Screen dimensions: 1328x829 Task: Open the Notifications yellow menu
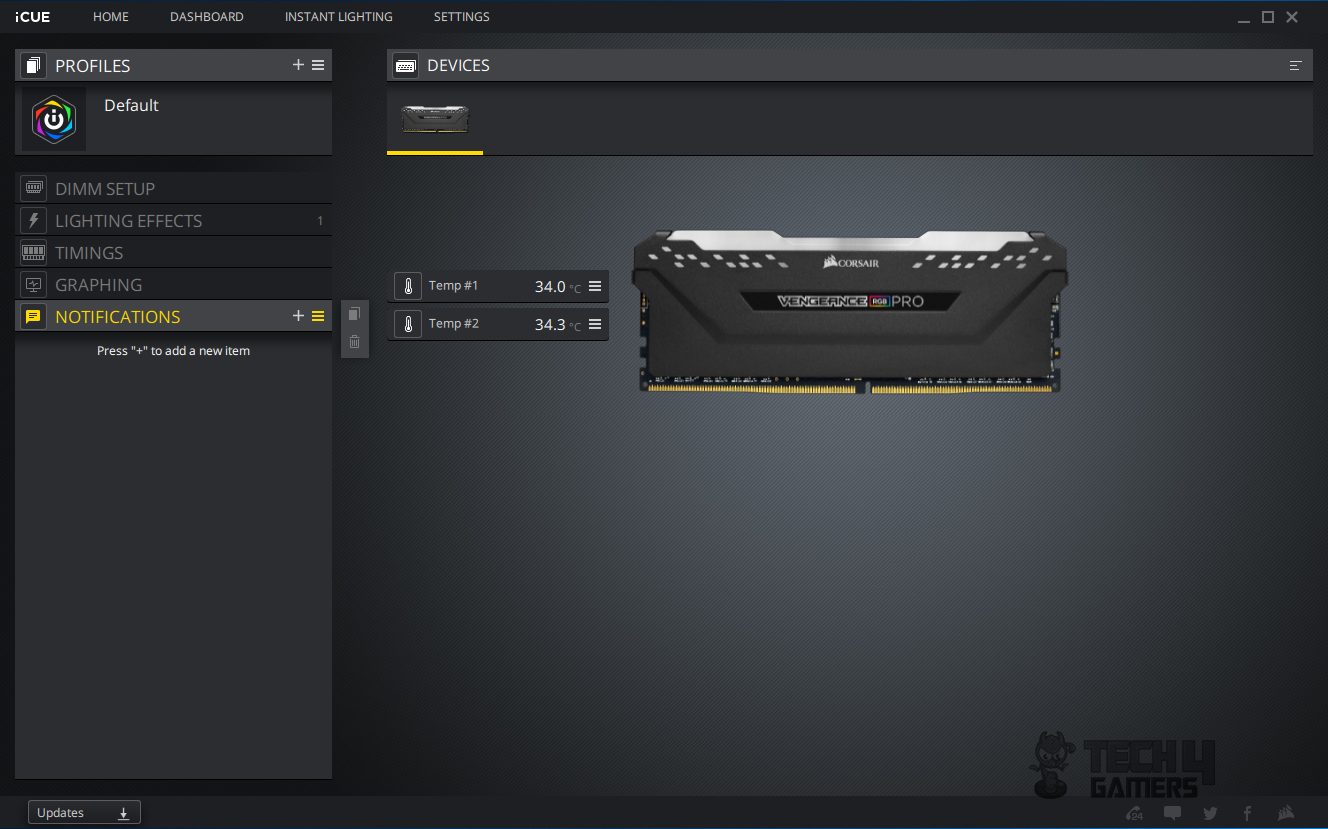(318, 316)
